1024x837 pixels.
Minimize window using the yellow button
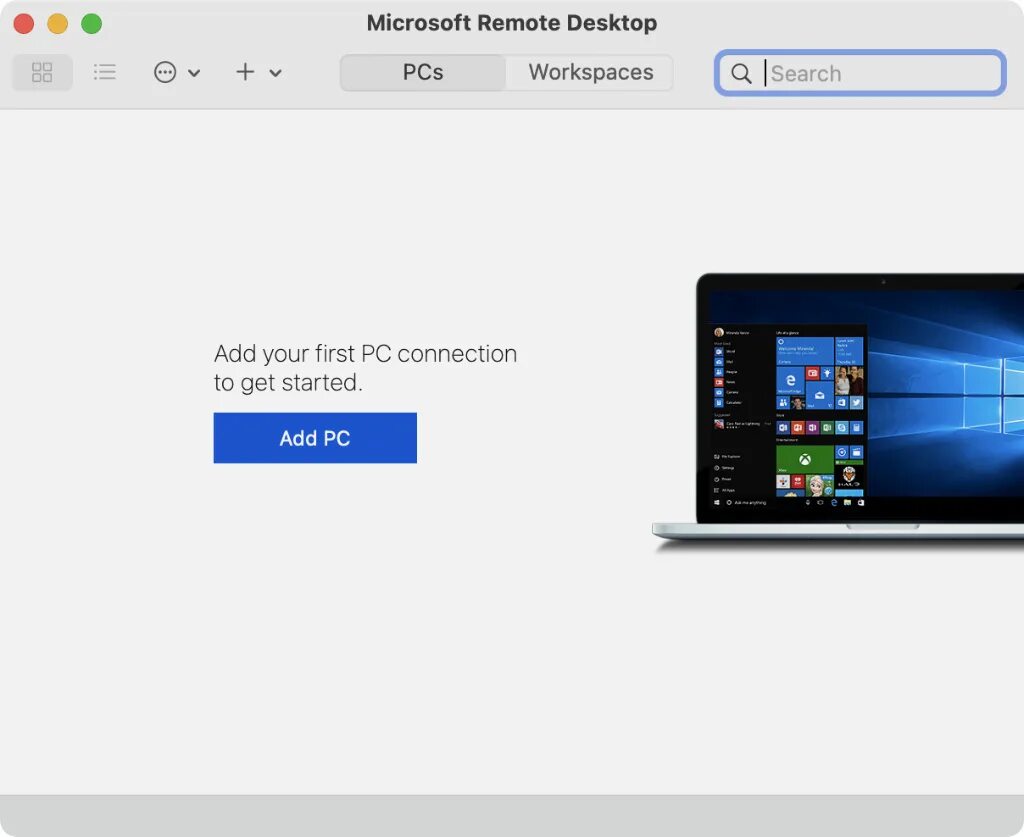(x=57, y=24)
